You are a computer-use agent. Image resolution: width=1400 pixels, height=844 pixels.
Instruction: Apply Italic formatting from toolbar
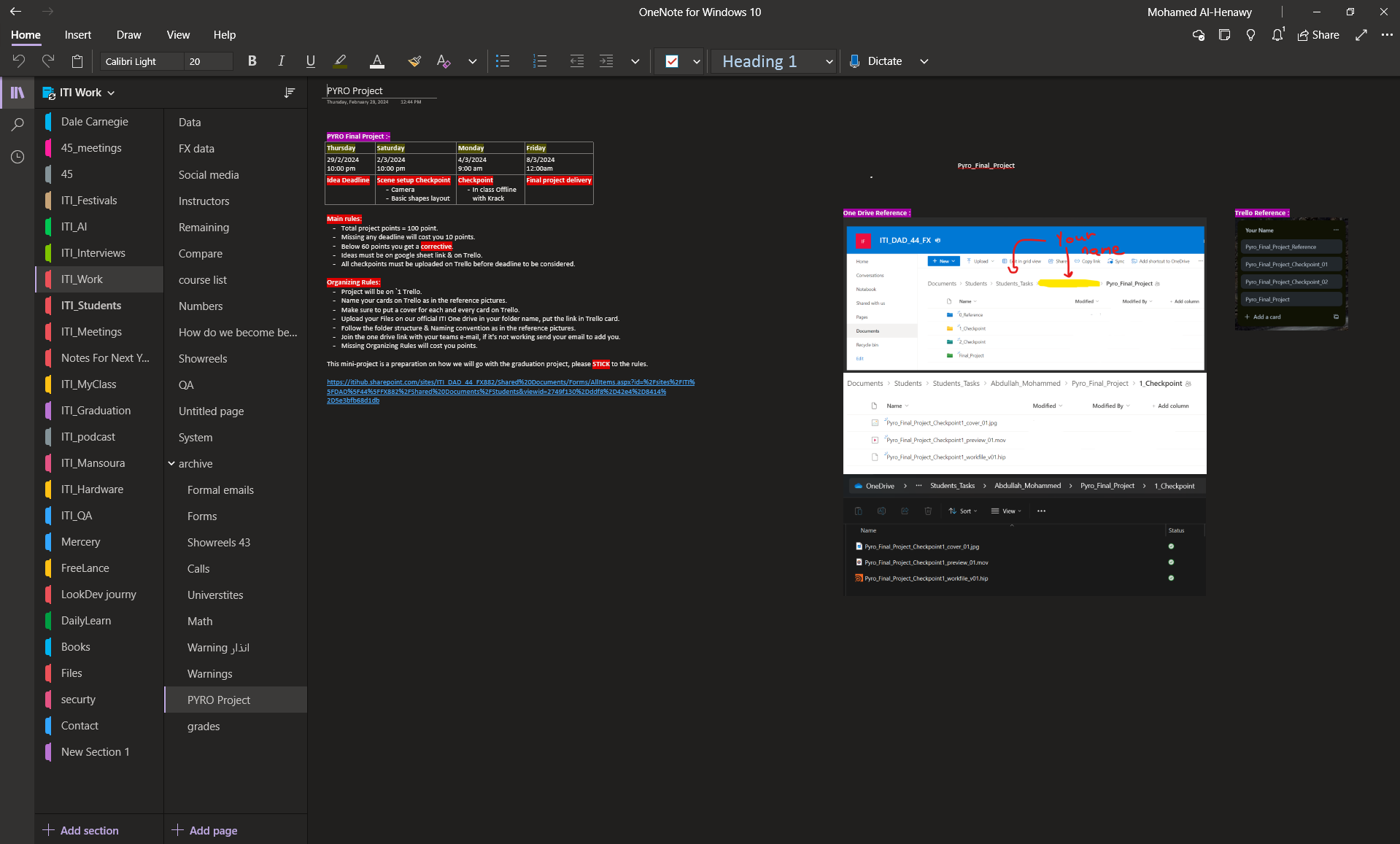[x=281, y=61]
